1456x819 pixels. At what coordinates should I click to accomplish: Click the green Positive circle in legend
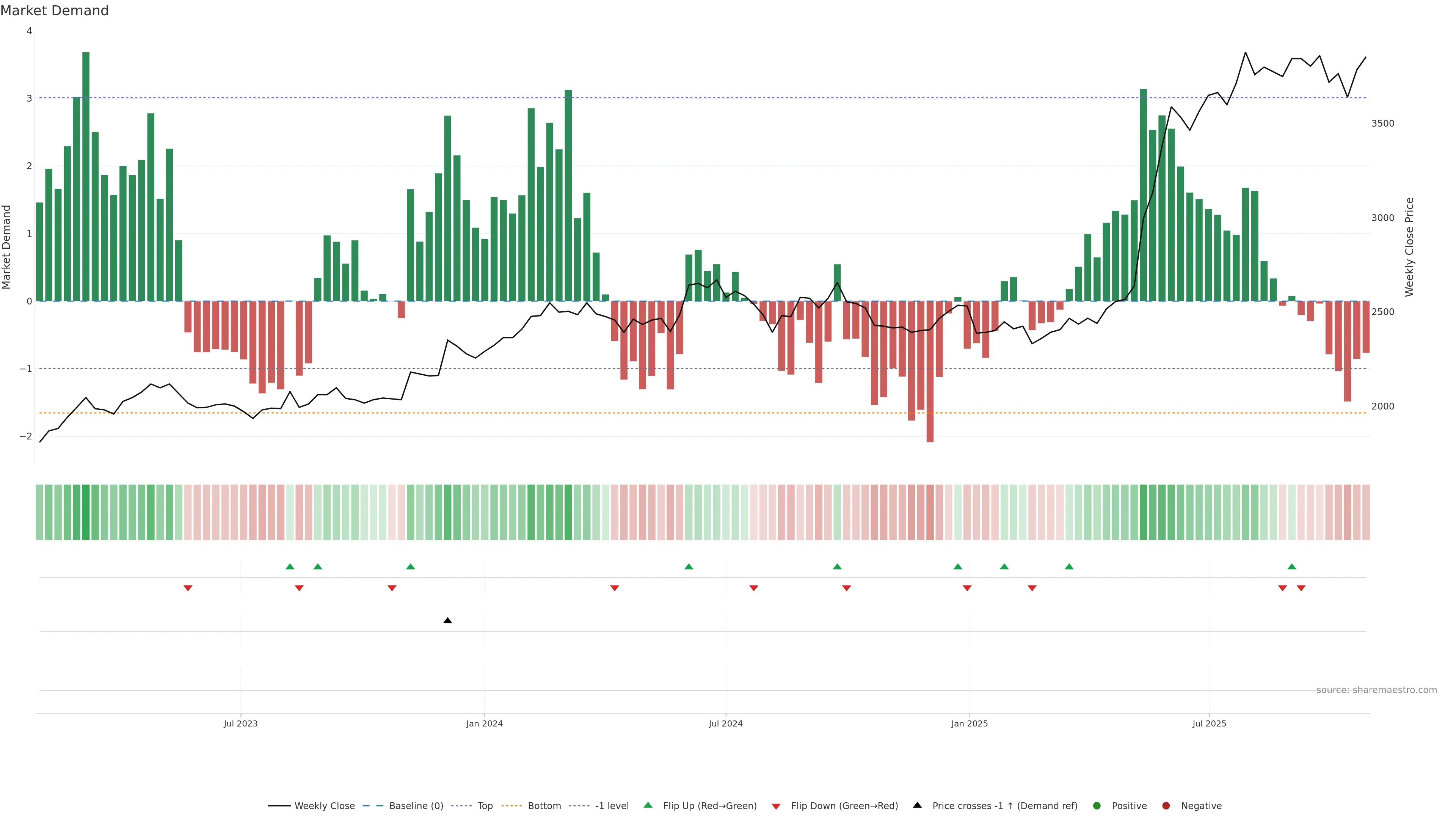click(1097, 805)
